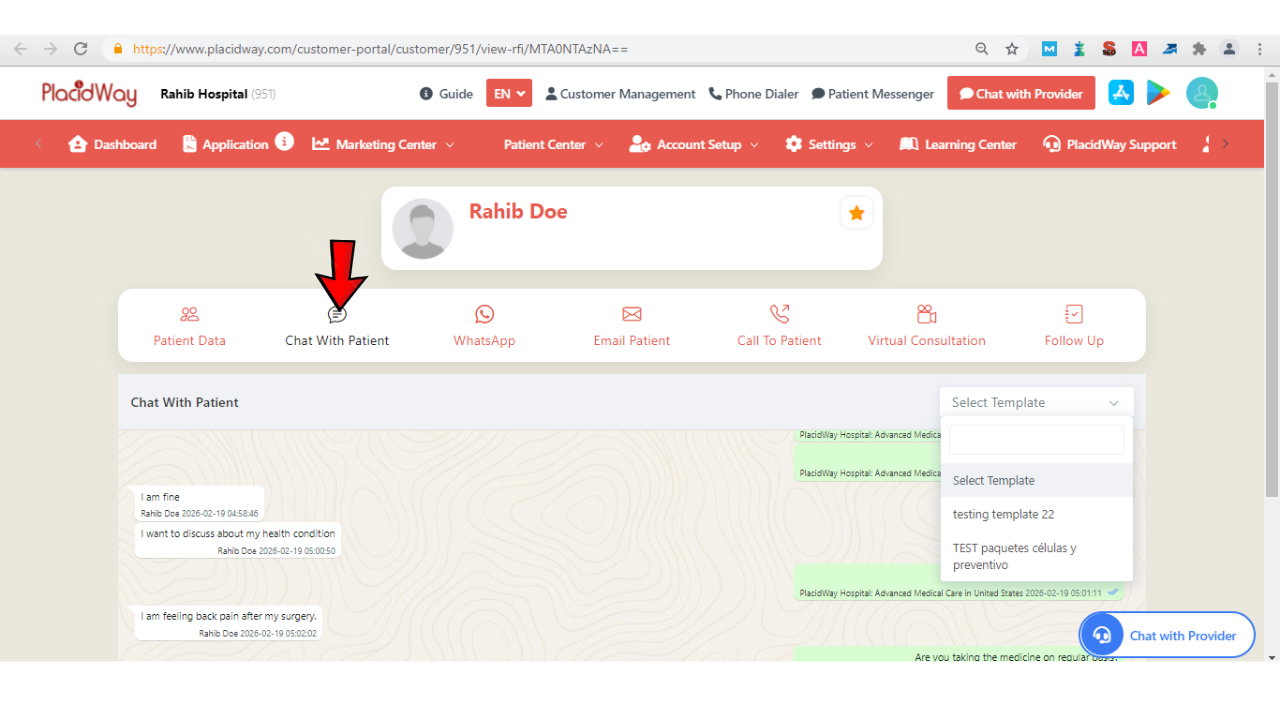Open the Email Patient envelope icon
Screen dimensions: 1280x720
coord(631,314)
